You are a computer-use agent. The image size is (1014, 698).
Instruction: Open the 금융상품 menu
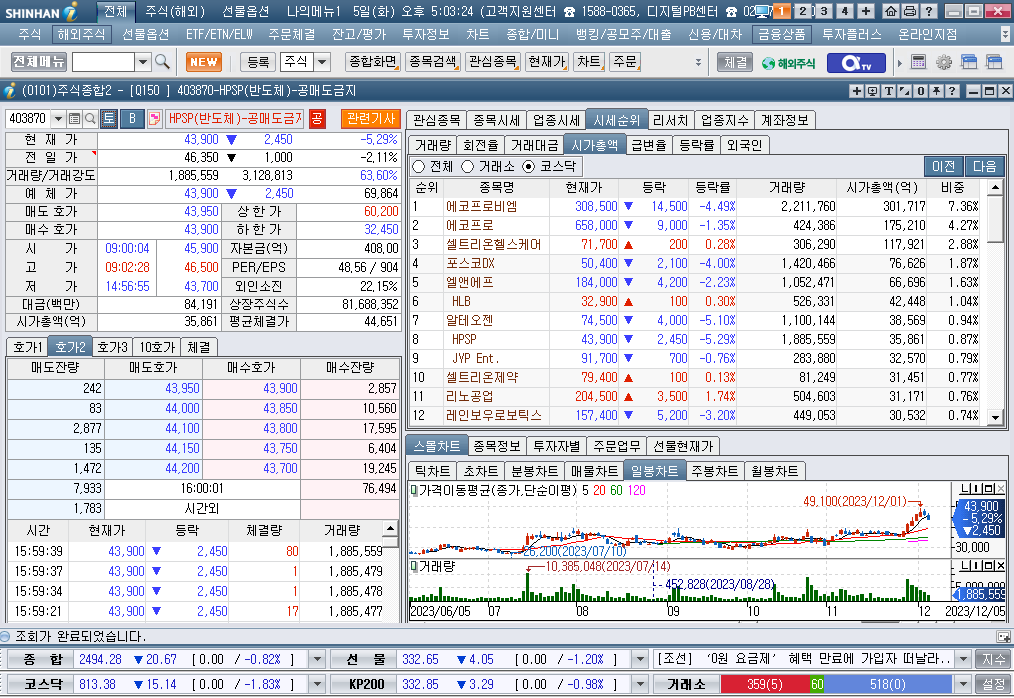[x=781, y=34]
